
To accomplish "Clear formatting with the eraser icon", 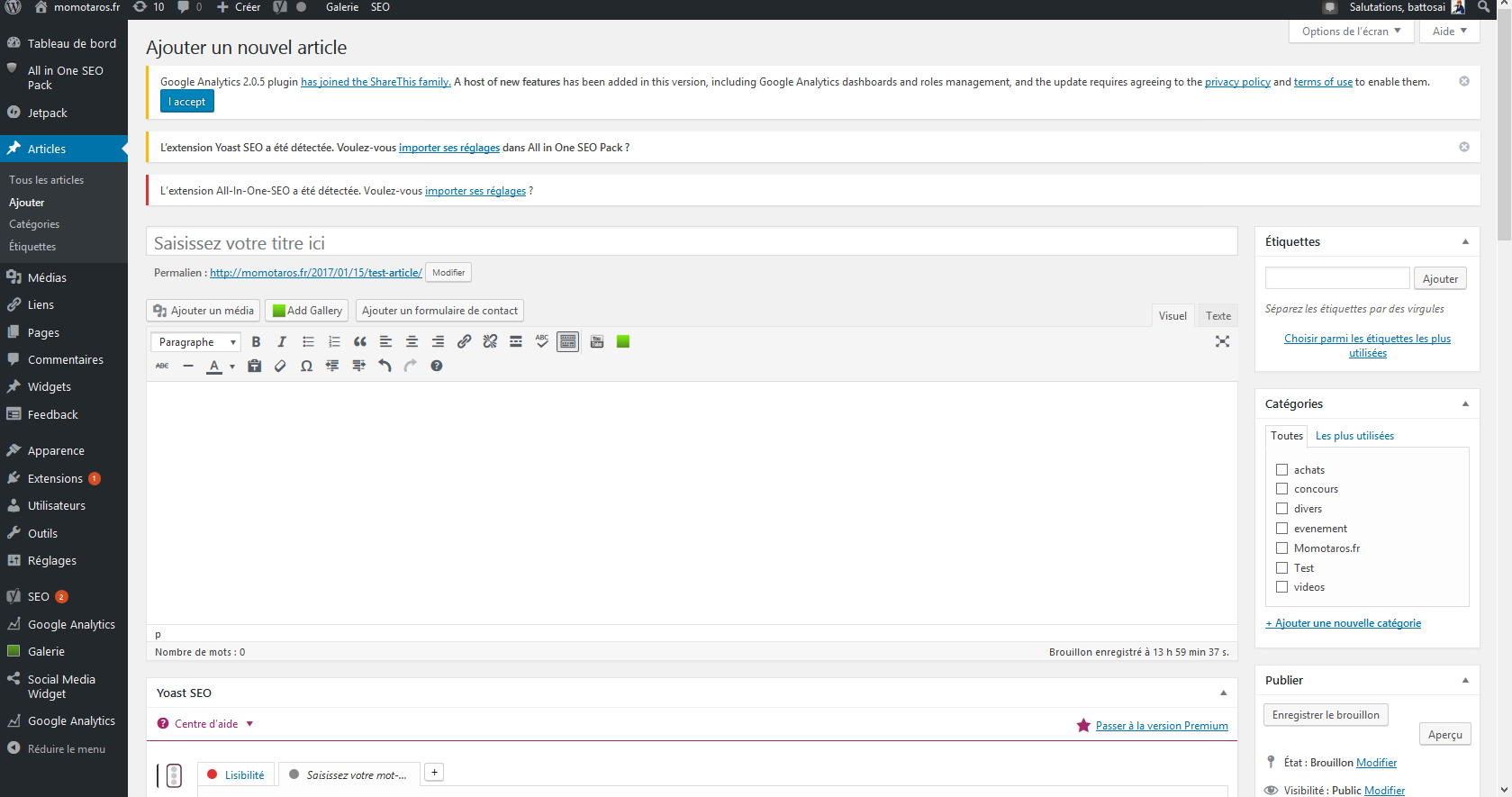I will tap(280, 367).
